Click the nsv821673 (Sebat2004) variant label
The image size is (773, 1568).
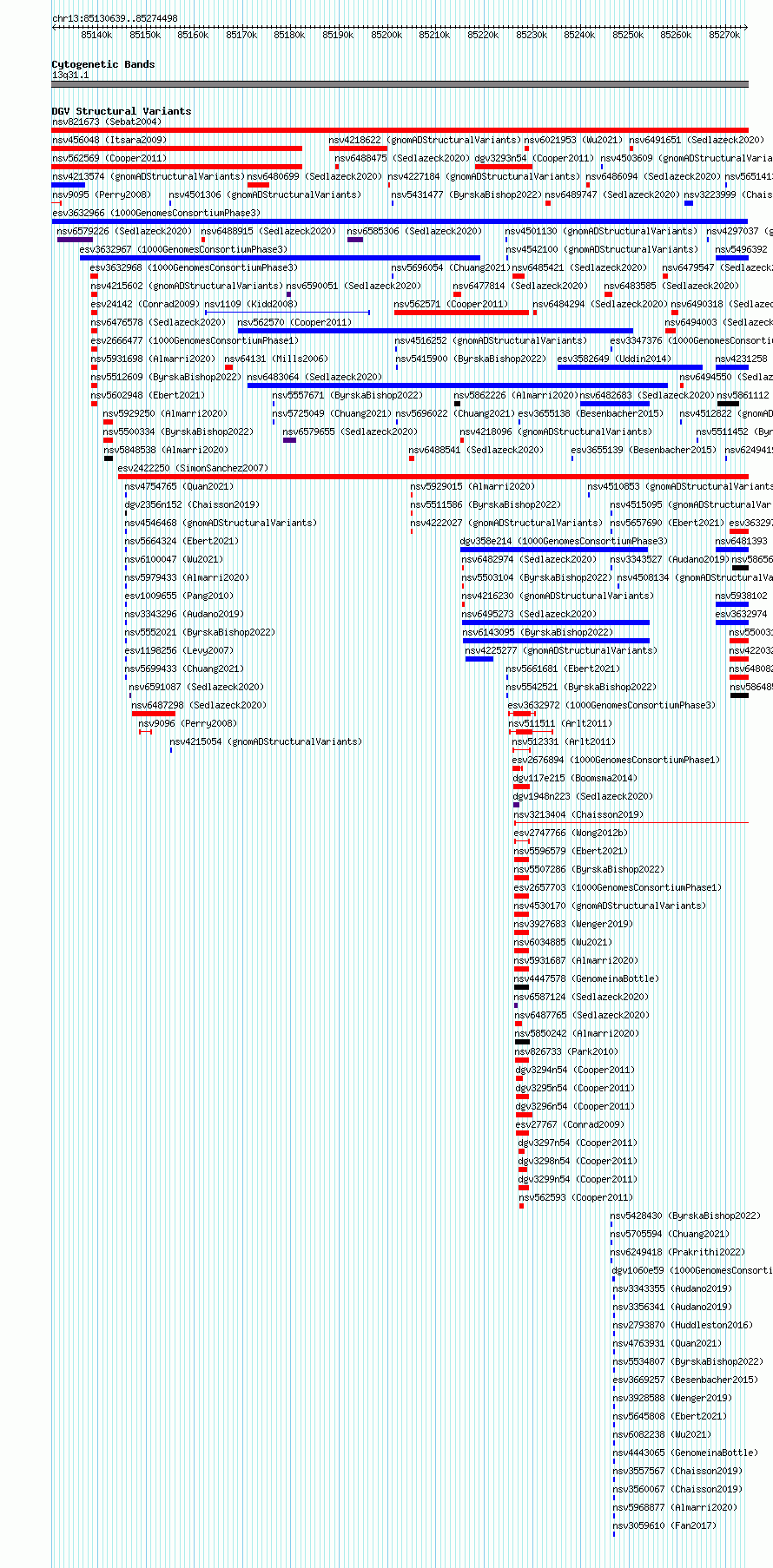(x=106, y=122)
